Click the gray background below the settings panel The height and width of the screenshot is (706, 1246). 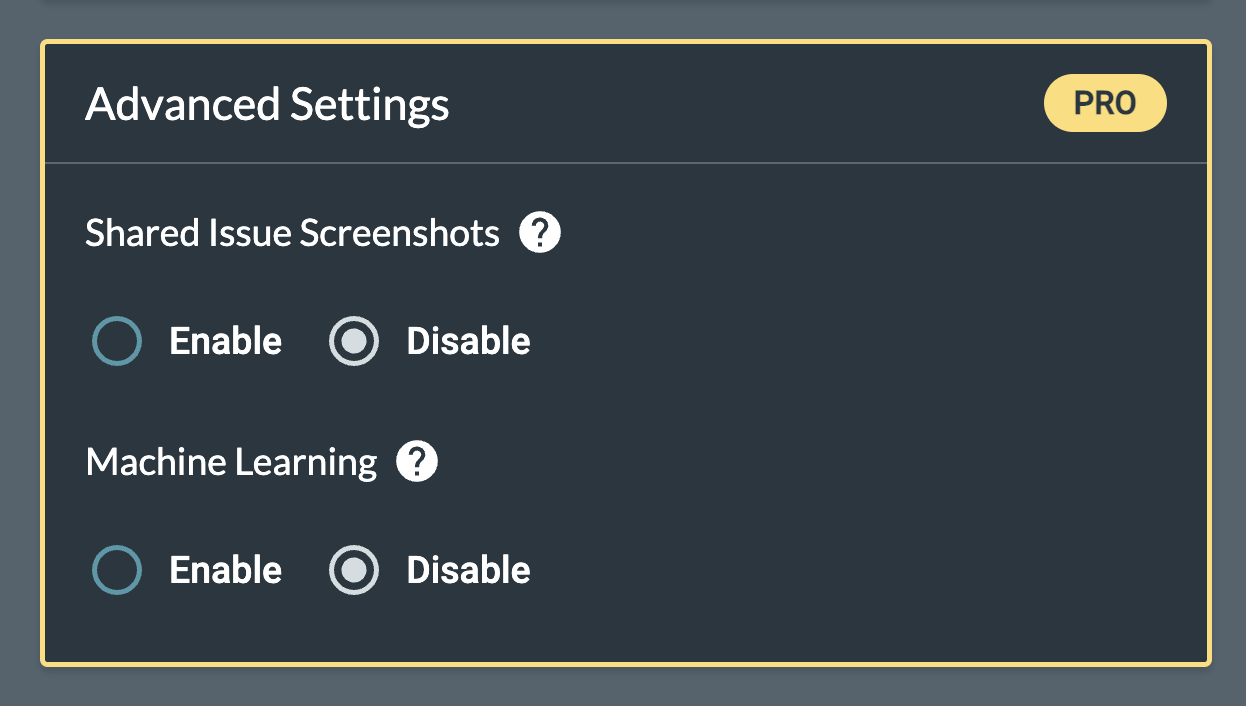point(623,688)
